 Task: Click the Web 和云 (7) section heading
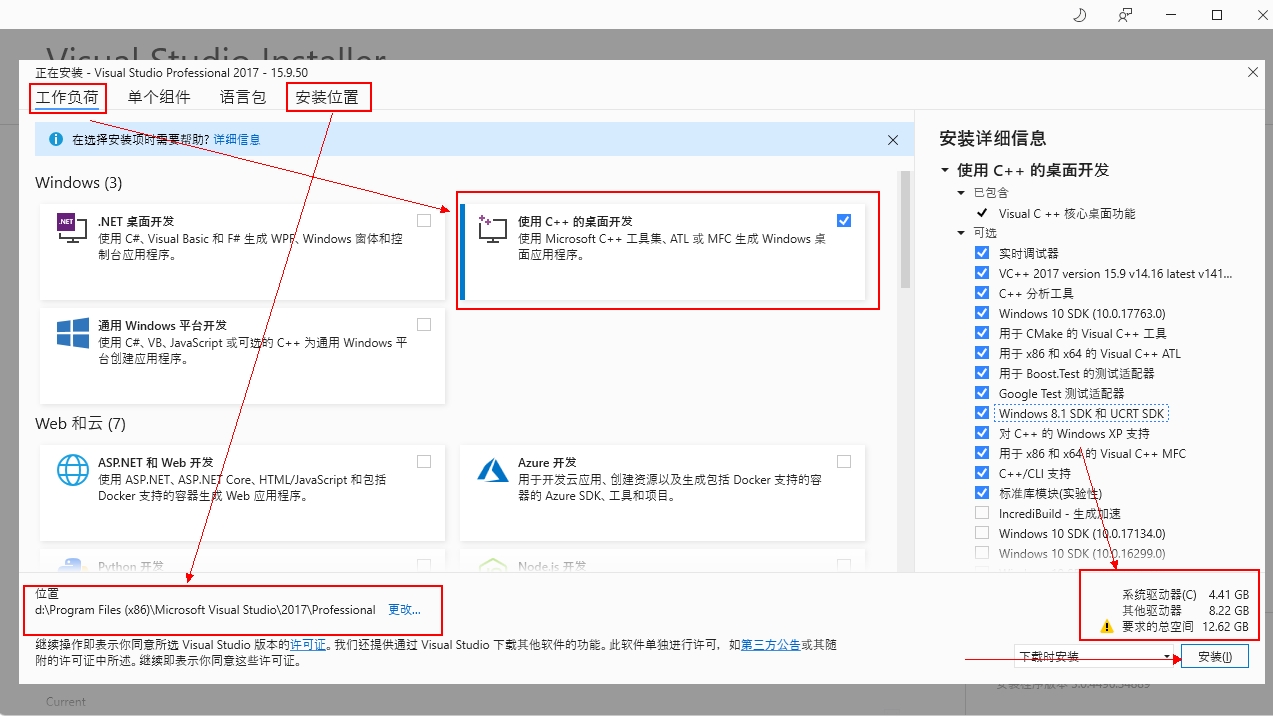(x=80, y=423)
